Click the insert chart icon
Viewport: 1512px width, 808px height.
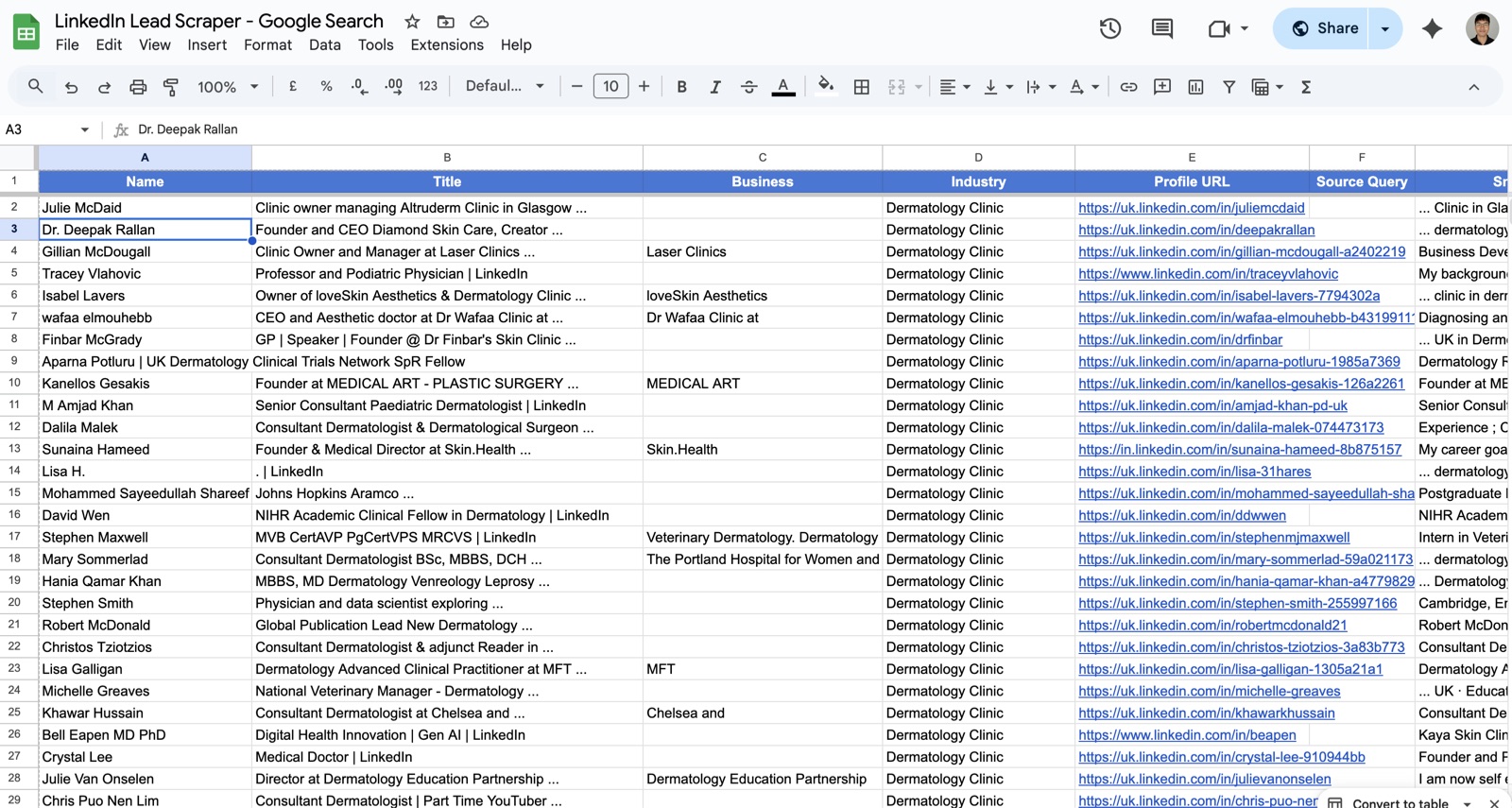pos(1195,87)
